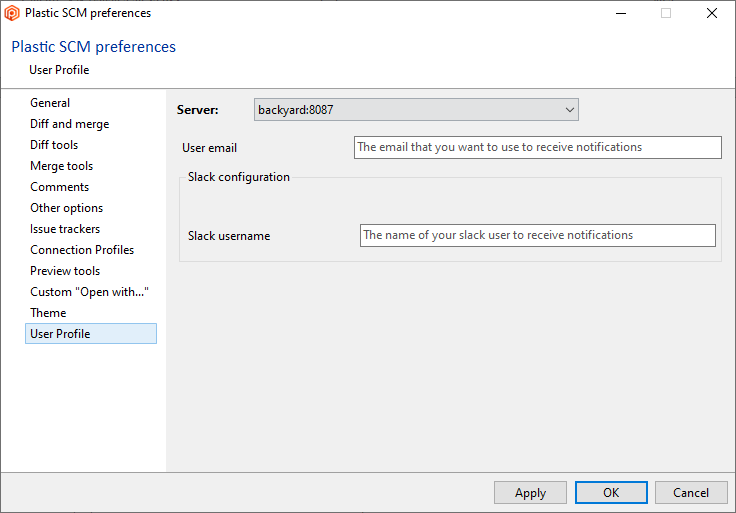Go to Diff tools settings
This screenshot has height=513, width=736.
pos(54,145)
